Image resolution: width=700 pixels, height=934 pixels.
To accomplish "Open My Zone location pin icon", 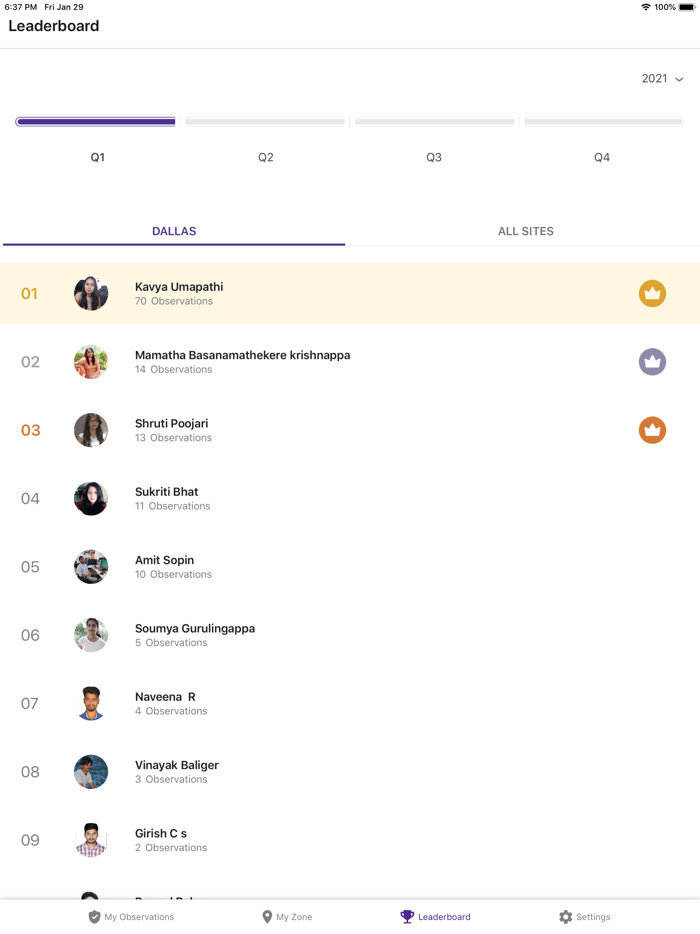I will coord(265,916).
